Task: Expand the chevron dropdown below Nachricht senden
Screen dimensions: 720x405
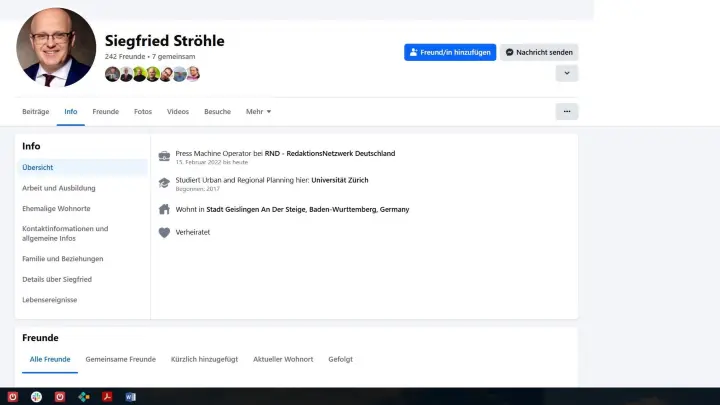Action: (566, 73)
